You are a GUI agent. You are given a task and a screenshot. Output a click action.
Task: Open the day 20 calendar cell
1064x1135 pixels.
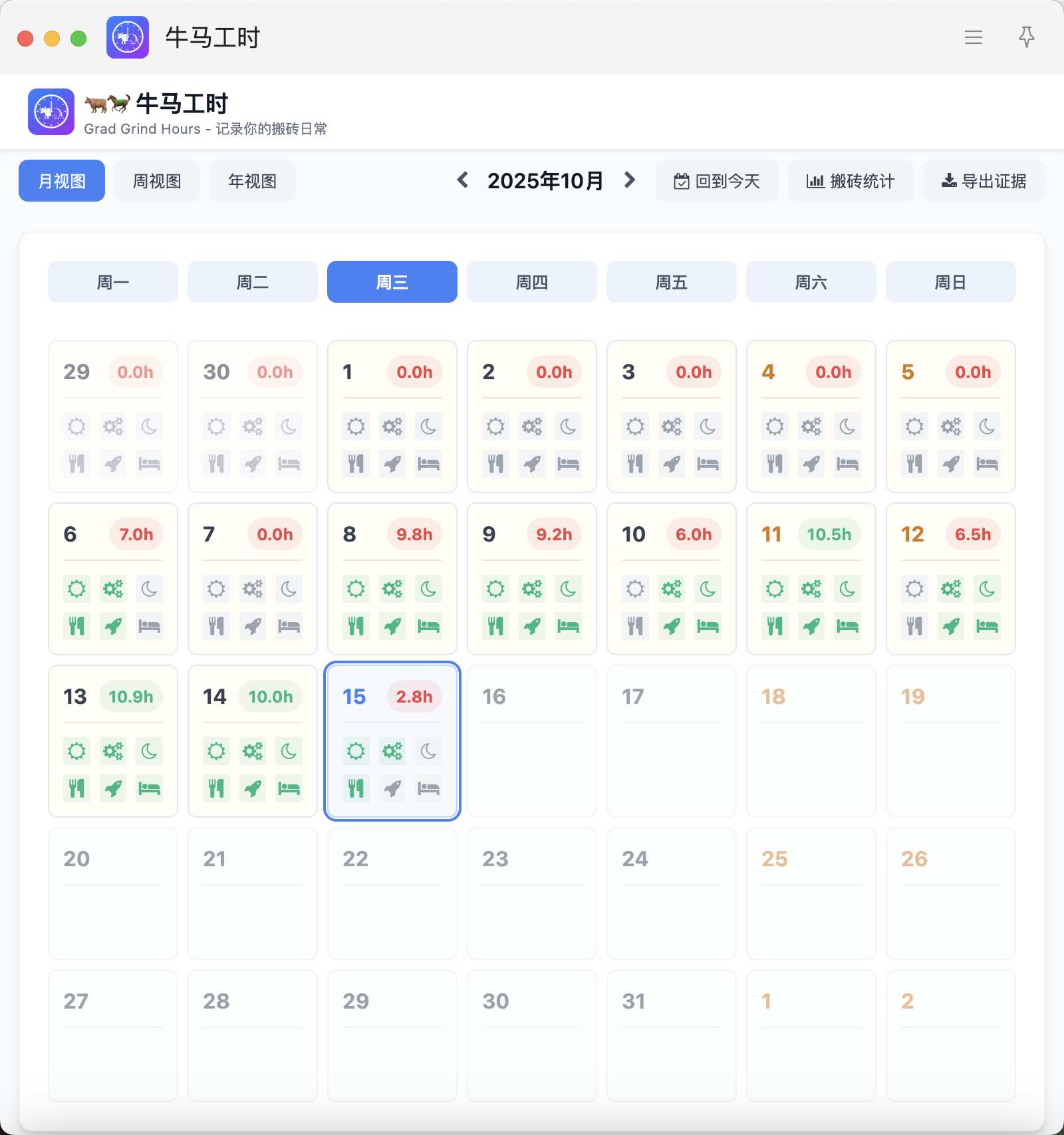pyautogui.click(x=113, y=893)
